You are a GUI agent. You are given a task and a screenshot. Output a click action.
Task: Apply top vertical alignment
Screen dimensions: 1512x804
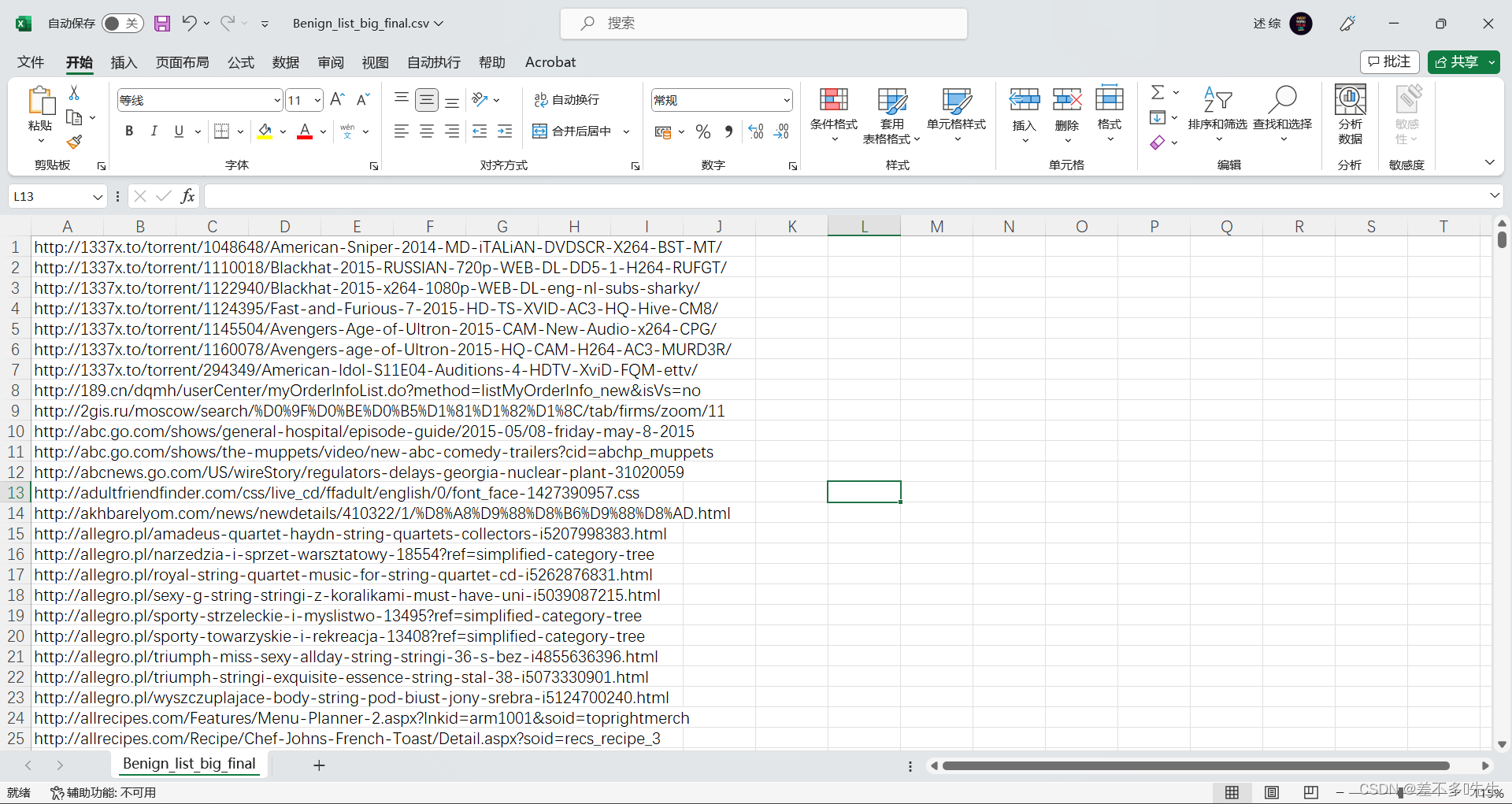click(402, 99)
